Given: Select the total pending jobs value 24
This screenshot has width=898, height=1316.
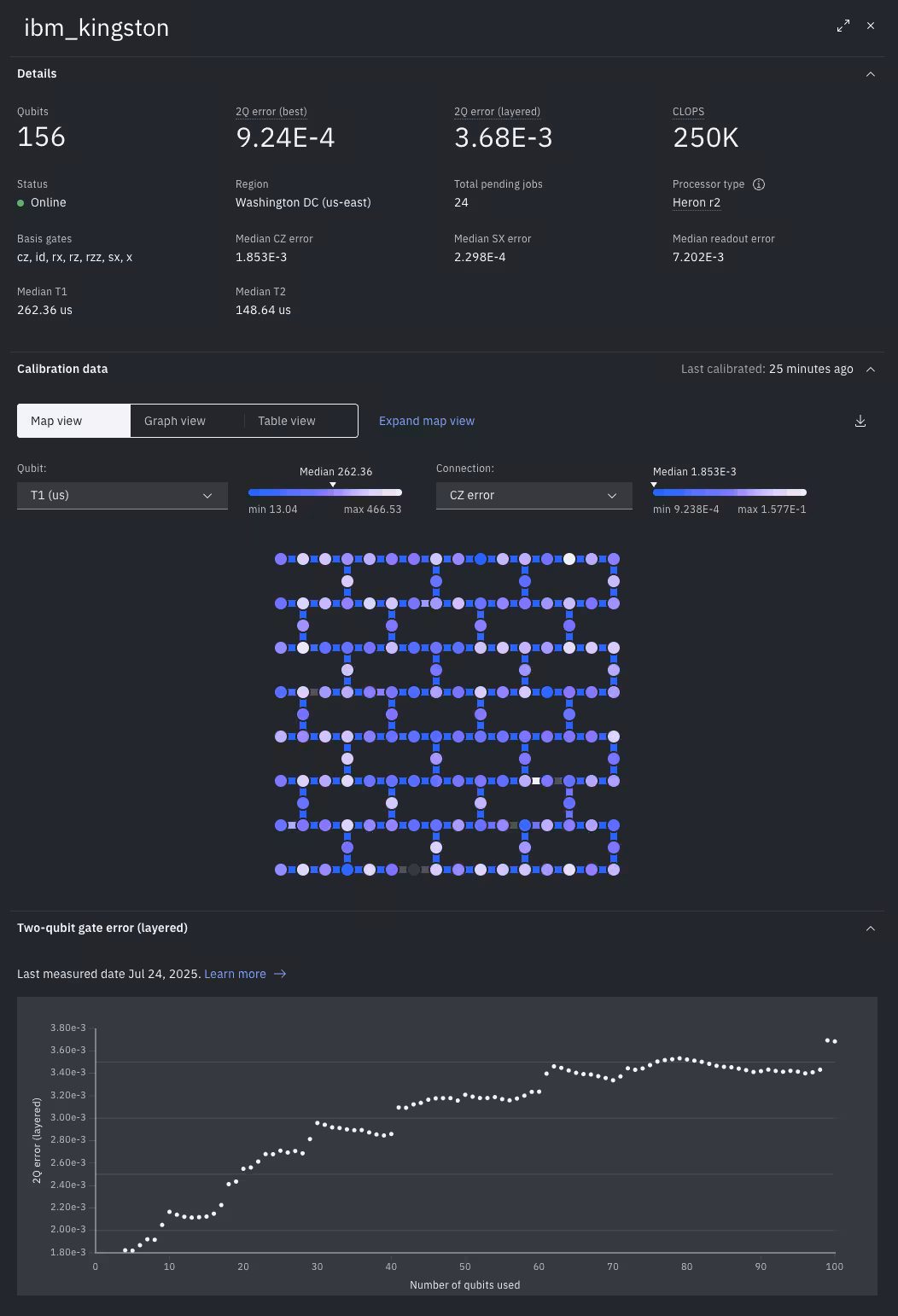Looking at the screenshot, I should 461,203.
